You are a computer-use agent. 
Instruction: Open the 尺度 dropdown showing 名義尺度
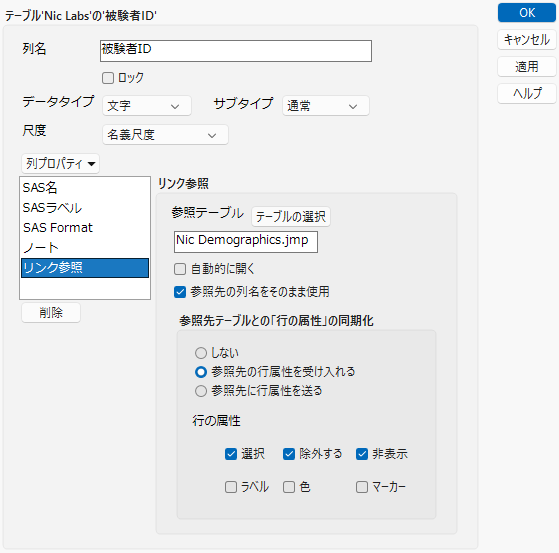pos(165,135)
